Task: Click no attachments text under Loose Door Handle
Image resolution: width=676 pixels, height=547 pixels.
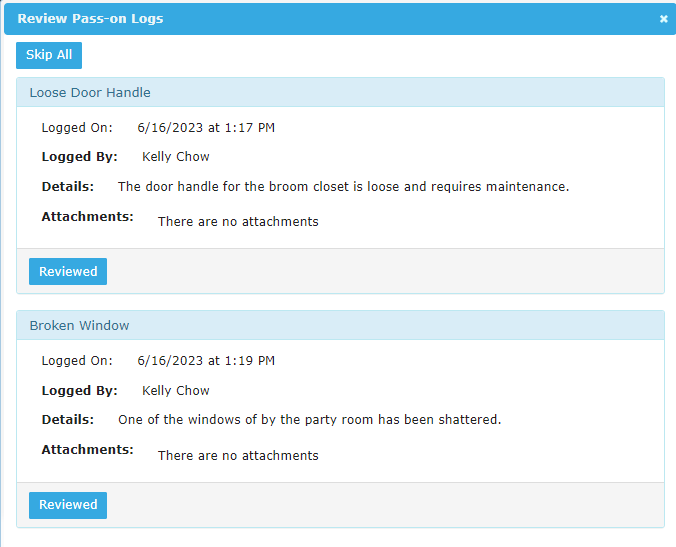Action: (238, 222)
